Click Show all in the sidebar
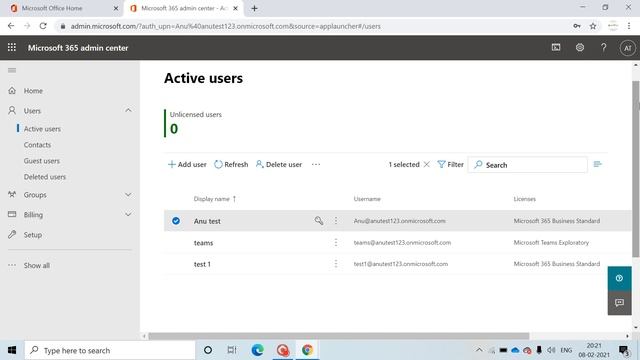Image resolution: width=640 pixels, height=360 pixels. [36, 265]
